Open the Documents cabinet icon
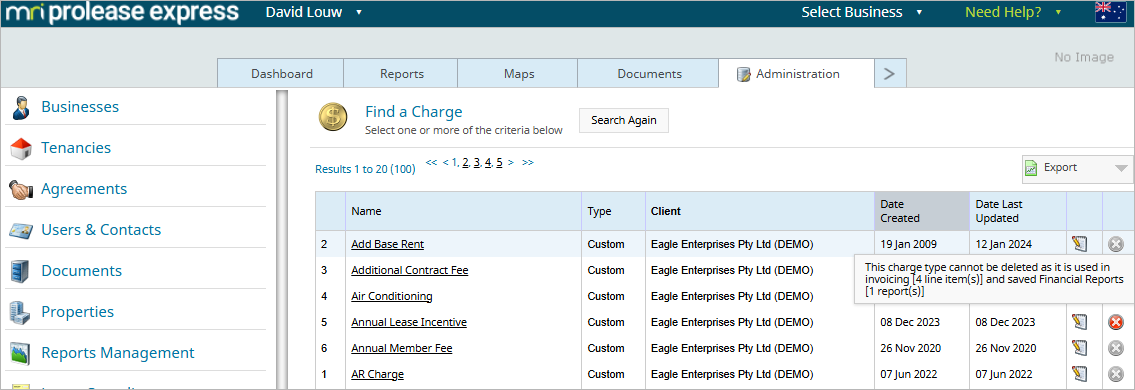 [x=20, y=271]
